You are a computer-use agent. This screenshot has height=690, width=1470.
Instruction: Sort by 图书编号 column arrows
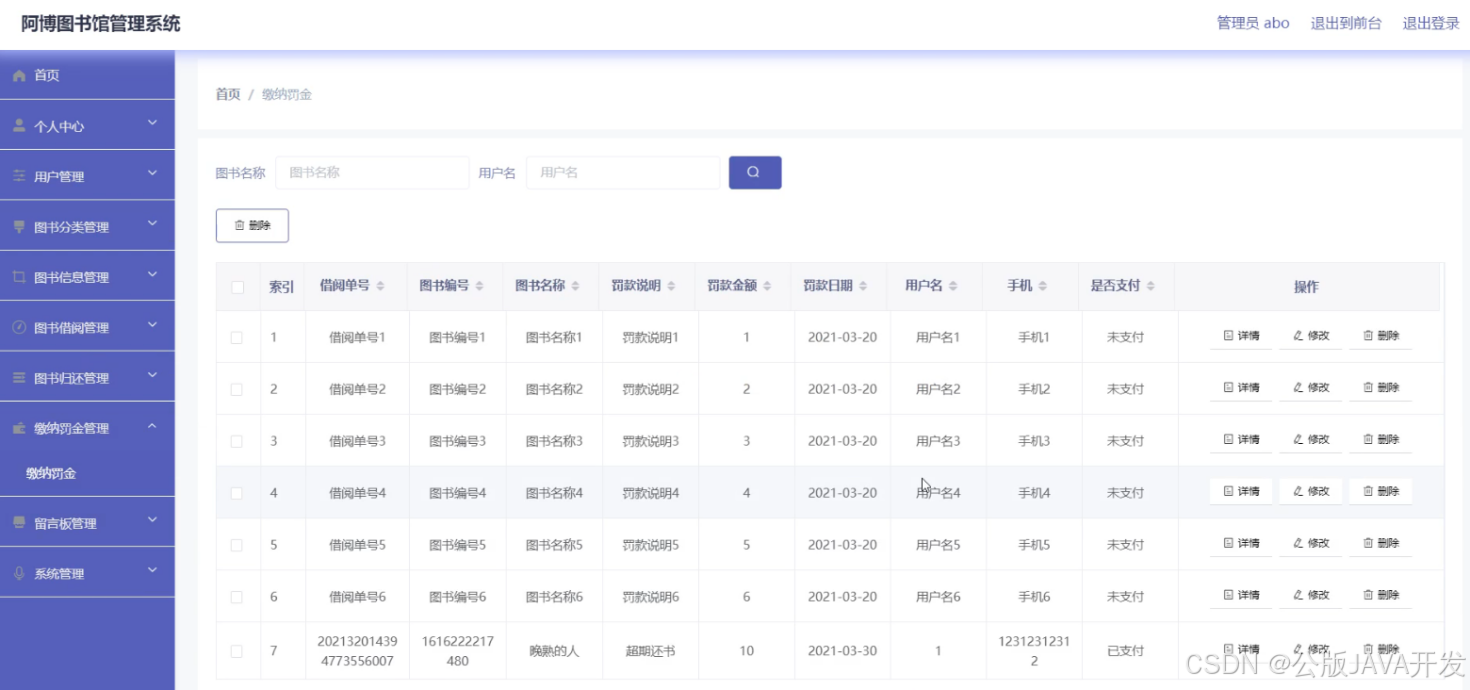click(x=480, y=286)
